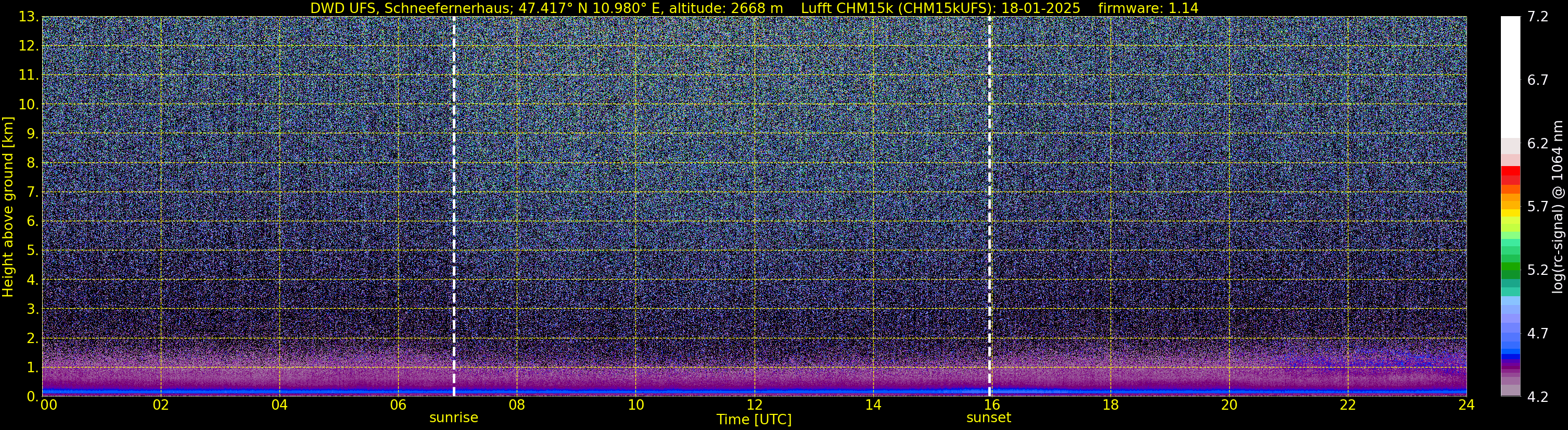The image size is (1568, 430).
Task: Click the faint blue layer near 22 UTC
Action: click(x=1375, y=358)
